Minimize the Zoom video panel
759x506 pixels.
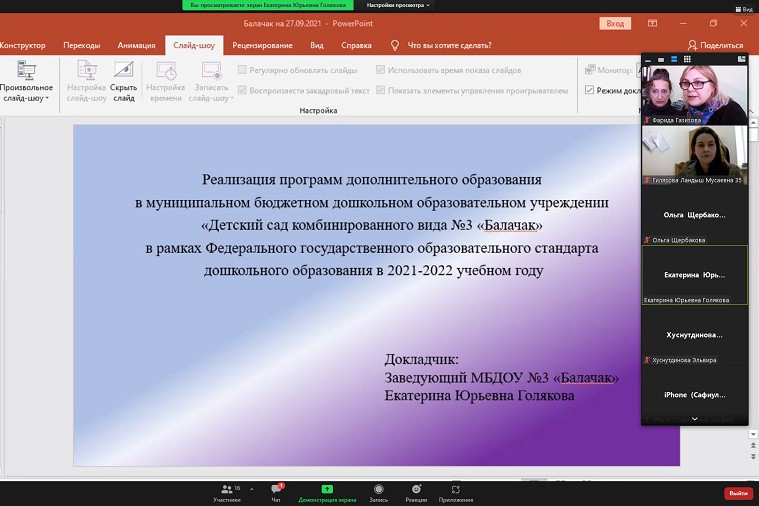pyautogui.click(x=648, y=60)
